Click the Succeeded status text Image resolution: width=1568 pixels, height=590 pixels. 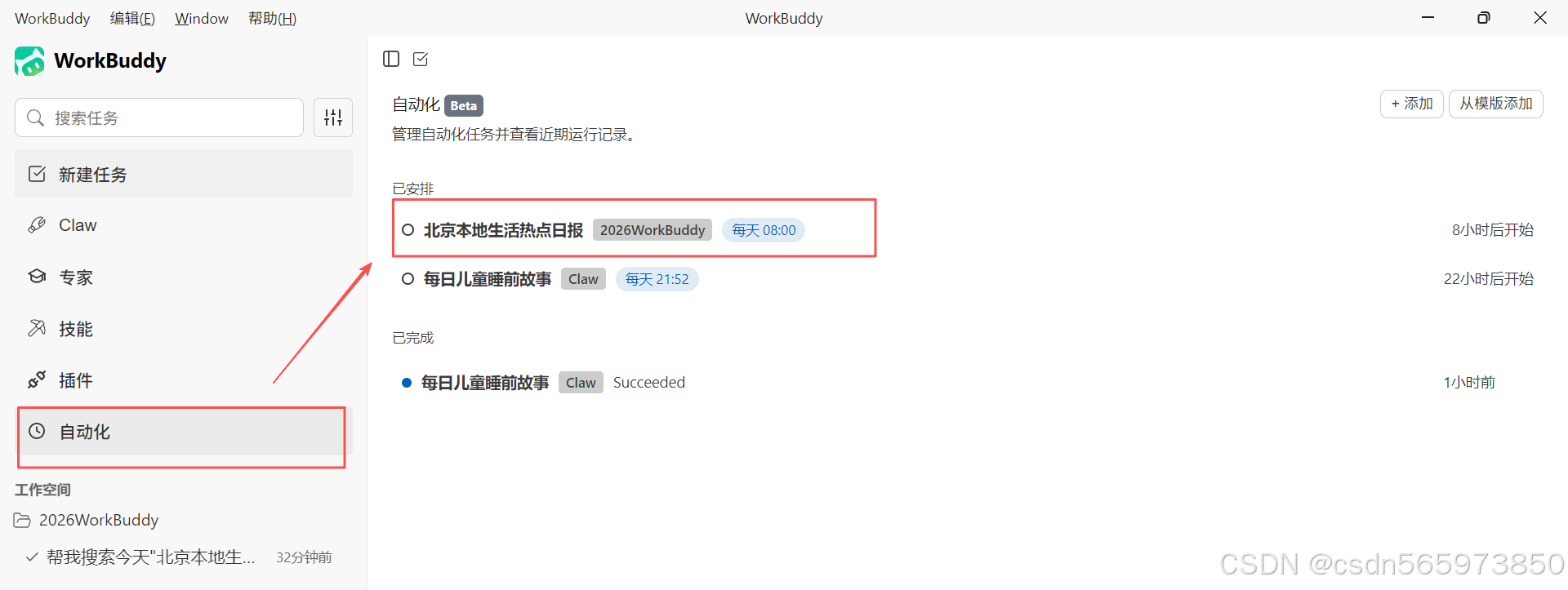[649, 383]
